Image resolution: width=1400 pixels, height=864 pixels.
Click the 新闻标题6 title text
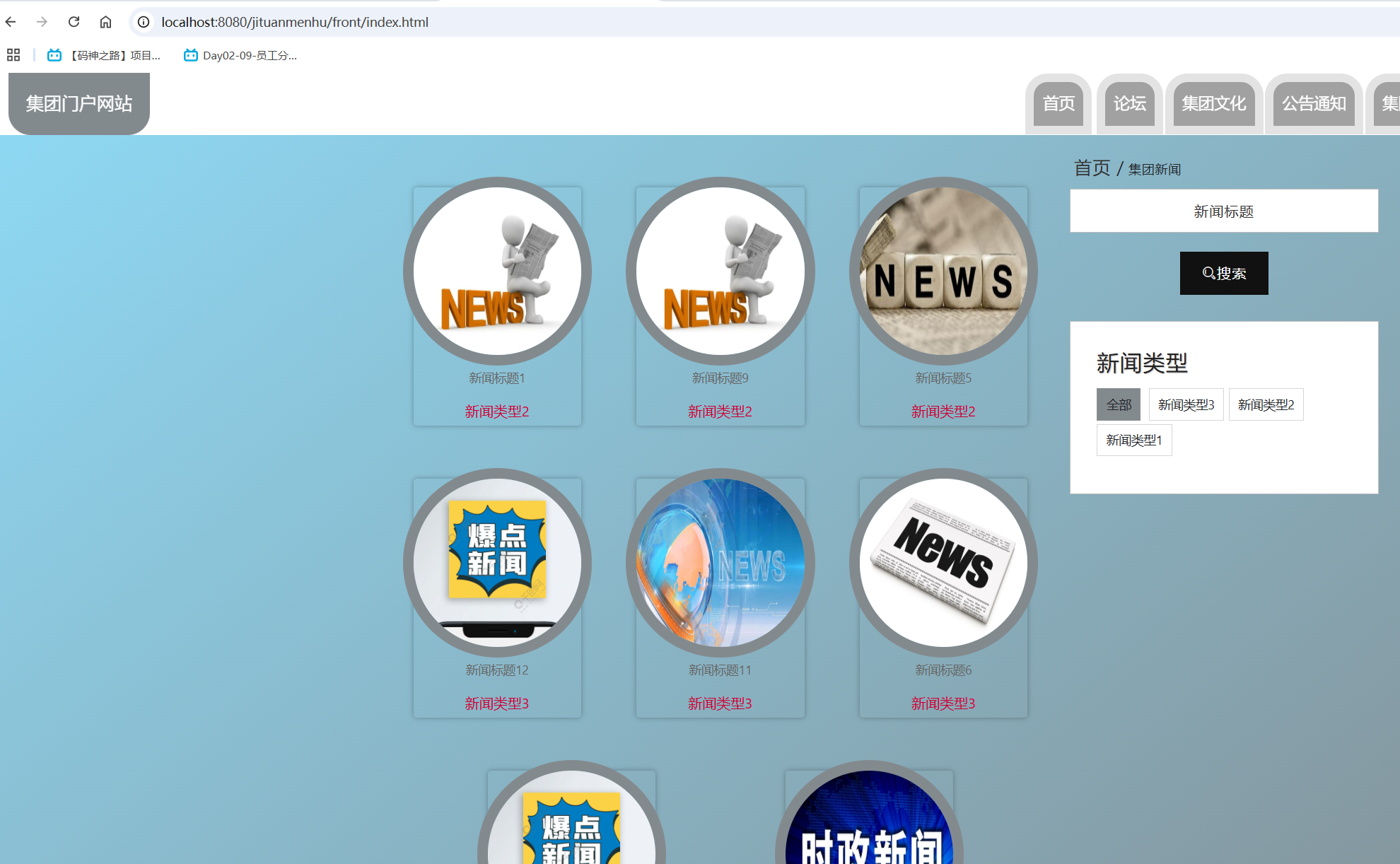pos(943,670)
